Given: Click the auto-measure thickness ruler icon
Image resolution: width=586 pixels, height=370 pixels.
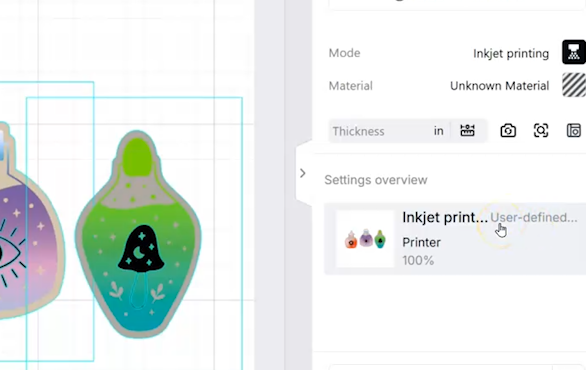Looking at the screenshot, I should pos(467,131).
